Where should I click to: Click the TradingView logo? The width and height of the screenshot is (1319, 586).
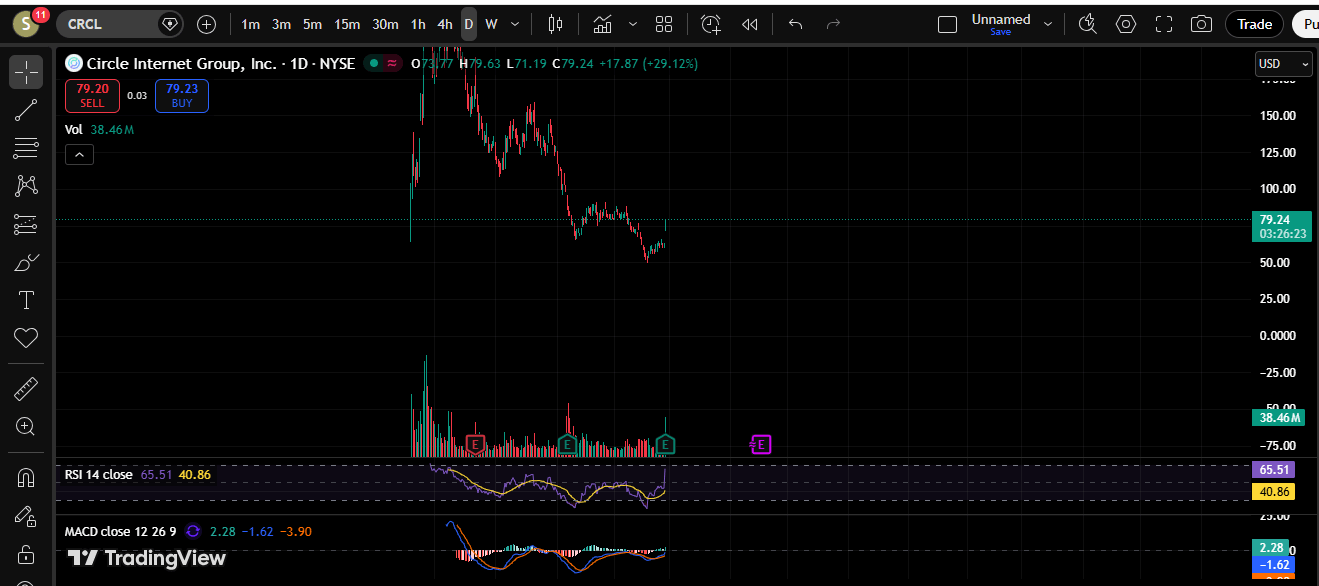point(147,558)
